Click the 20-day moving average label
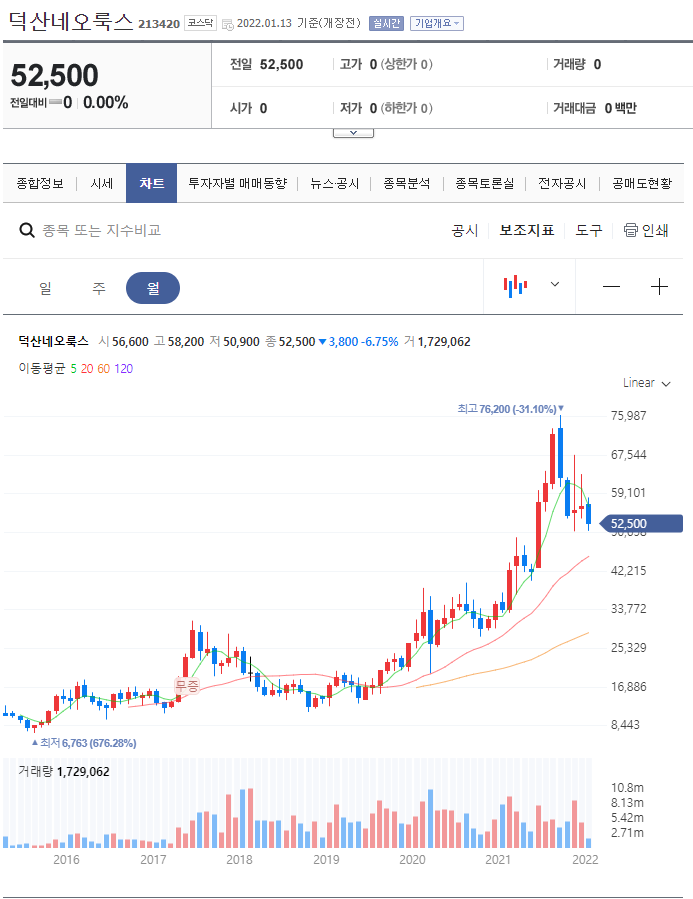 click(87, 369)
